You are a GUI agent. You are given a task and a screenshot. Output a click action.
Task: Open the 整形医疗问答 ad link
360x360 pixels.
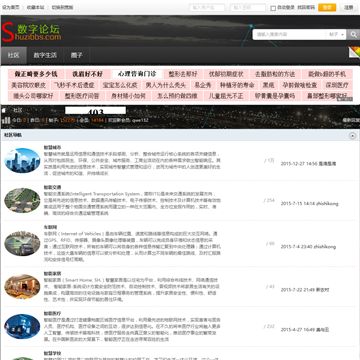[82, 96]
